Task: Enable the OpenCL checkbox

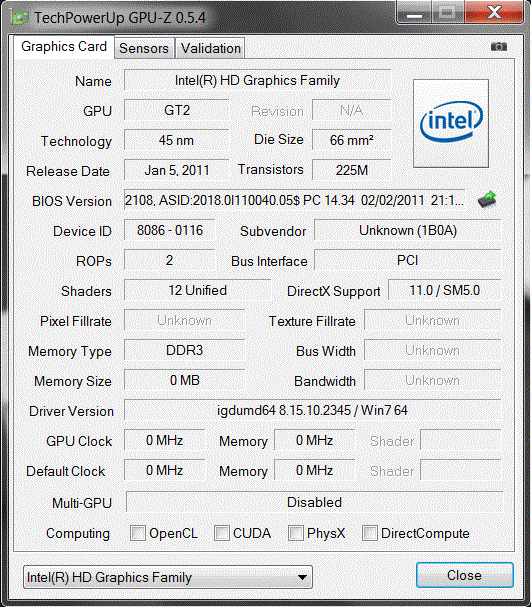Action: tap(138, 533)
